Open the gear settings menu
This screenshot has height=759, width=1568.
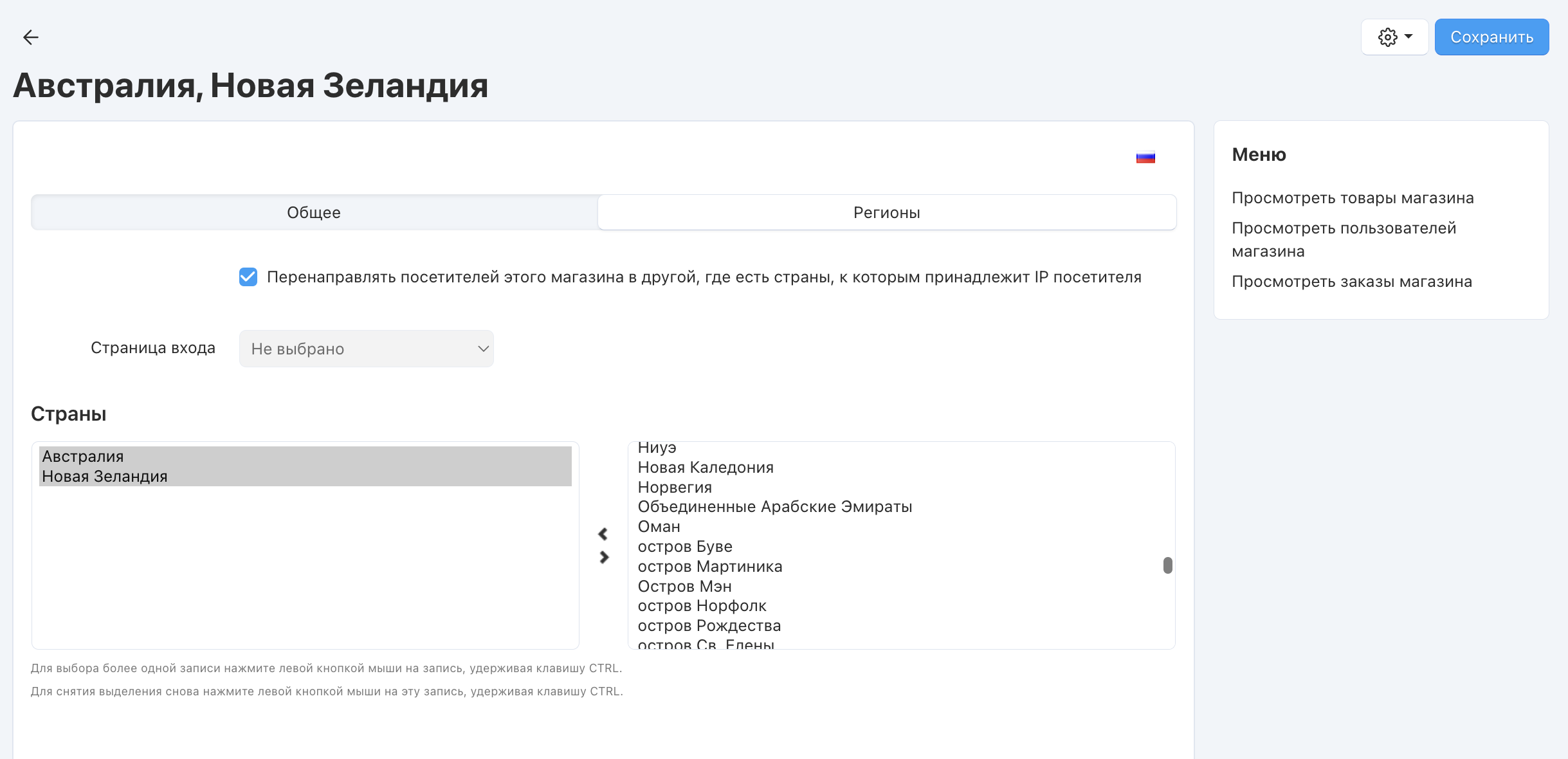coord(1387,37)
